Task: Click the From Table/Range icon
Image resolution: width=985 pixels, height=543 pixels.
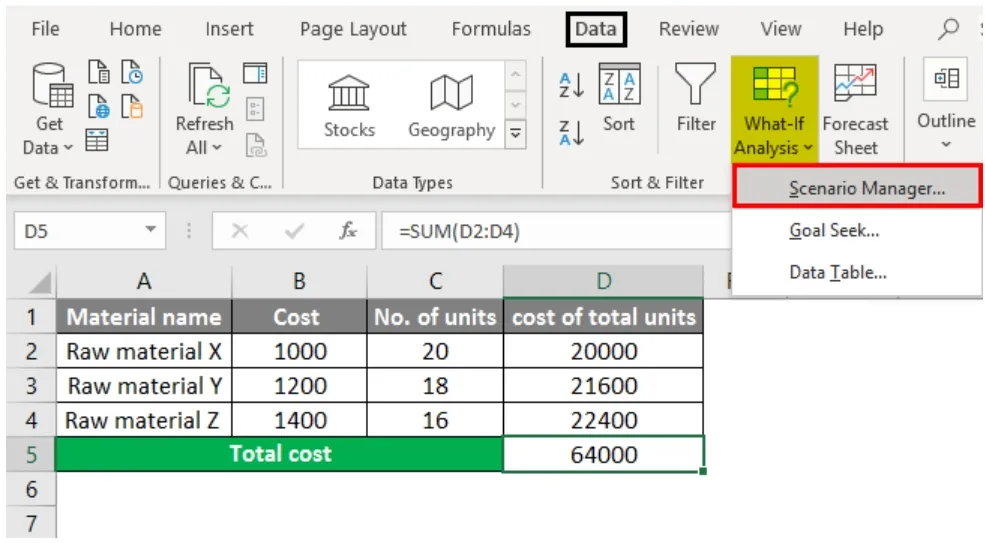Action: (x=97, y=140)
